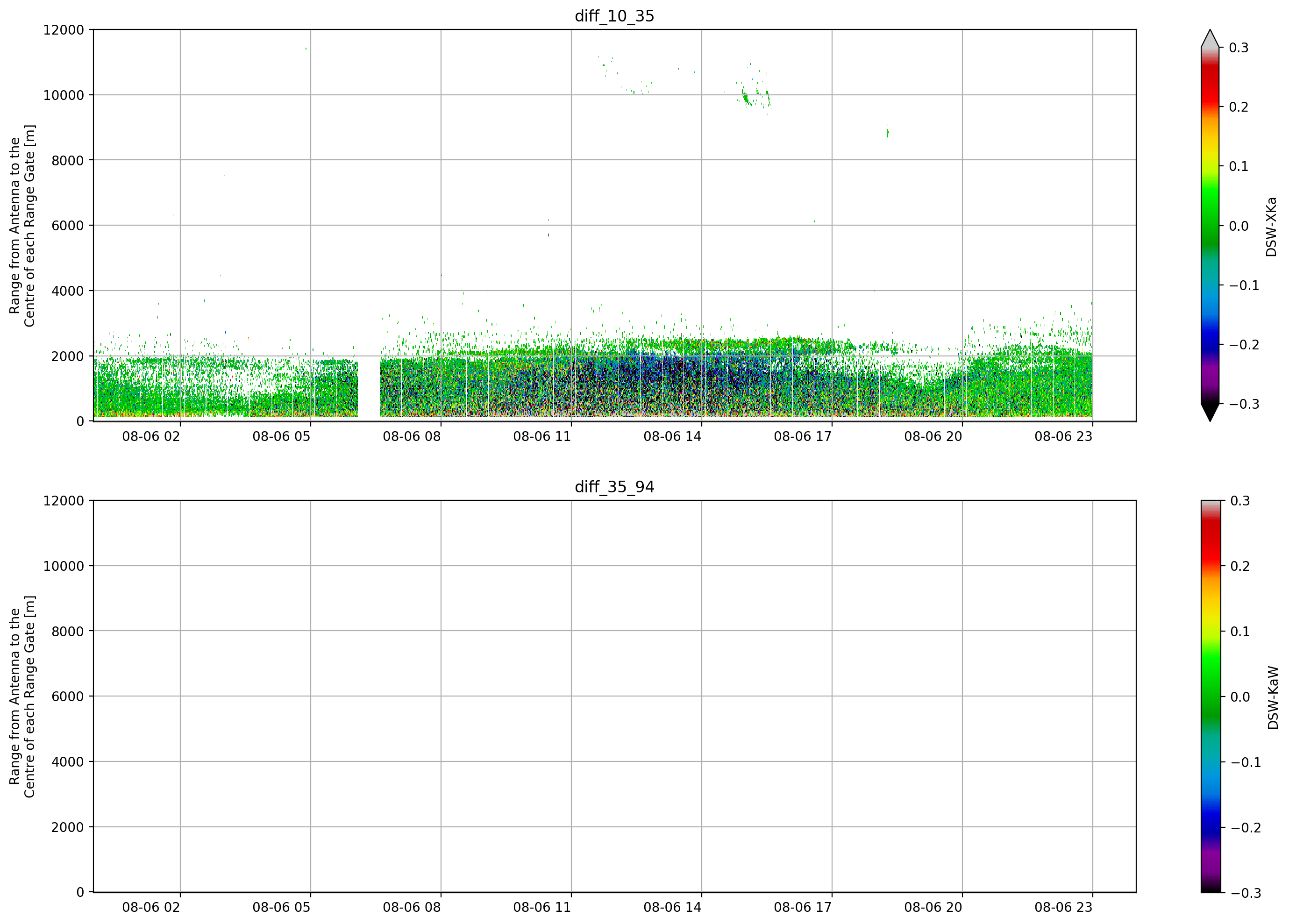Click the 08-06 11 tick label on top plot

(541, 436)
